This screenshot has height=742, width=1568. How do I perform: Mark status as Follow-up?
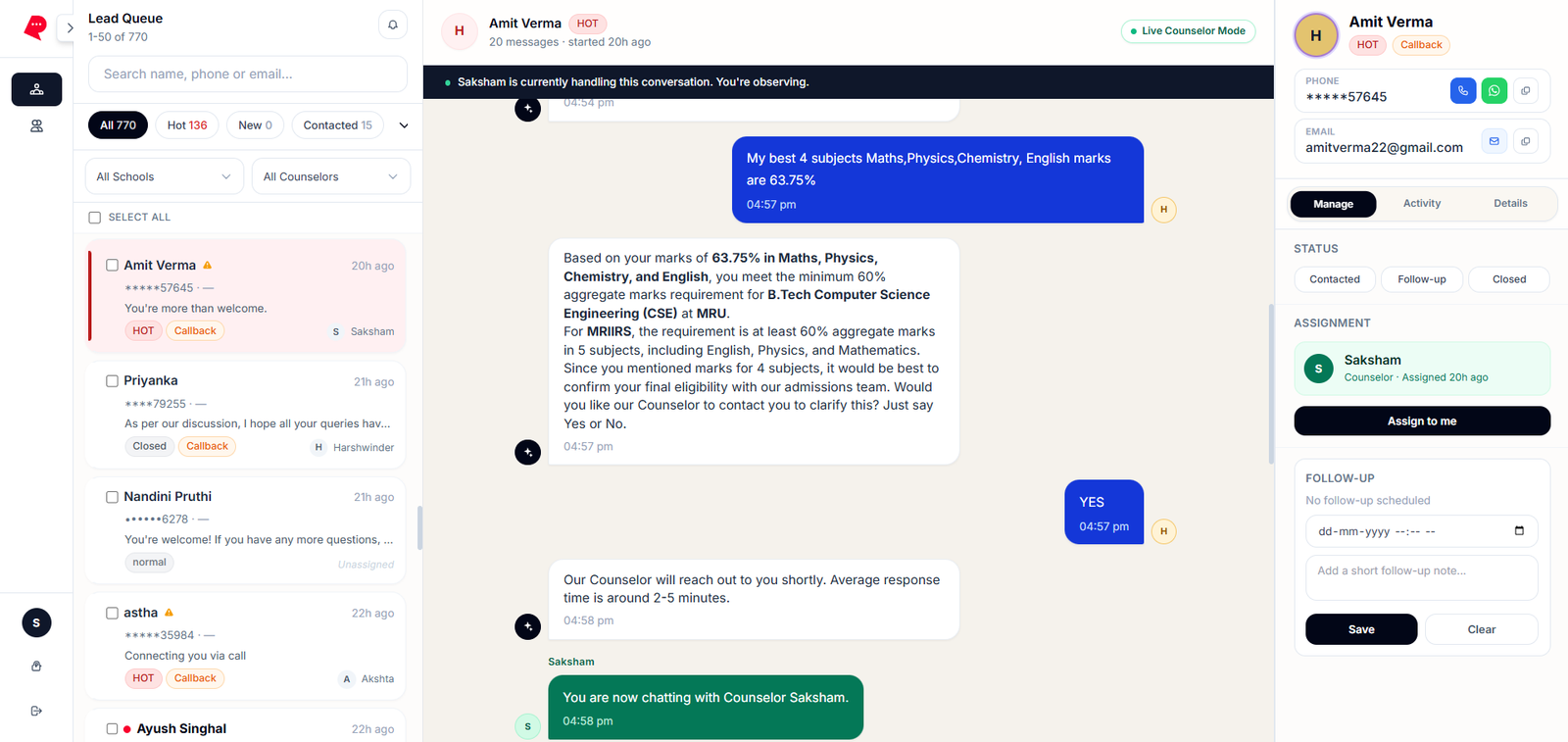click(1421, 279)
